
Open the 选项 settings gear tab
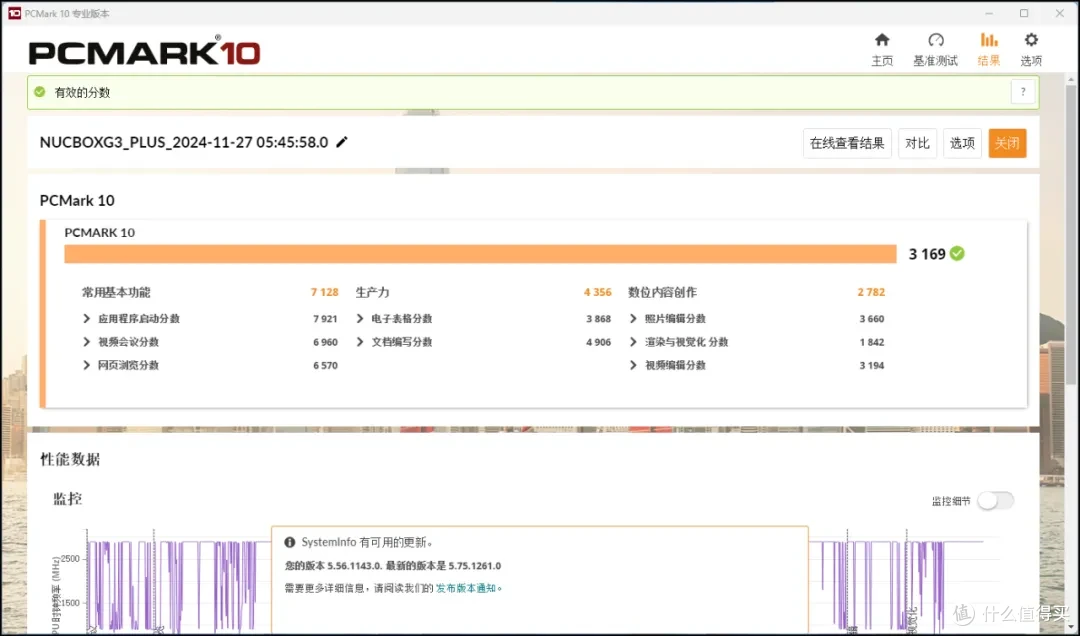1030,50
